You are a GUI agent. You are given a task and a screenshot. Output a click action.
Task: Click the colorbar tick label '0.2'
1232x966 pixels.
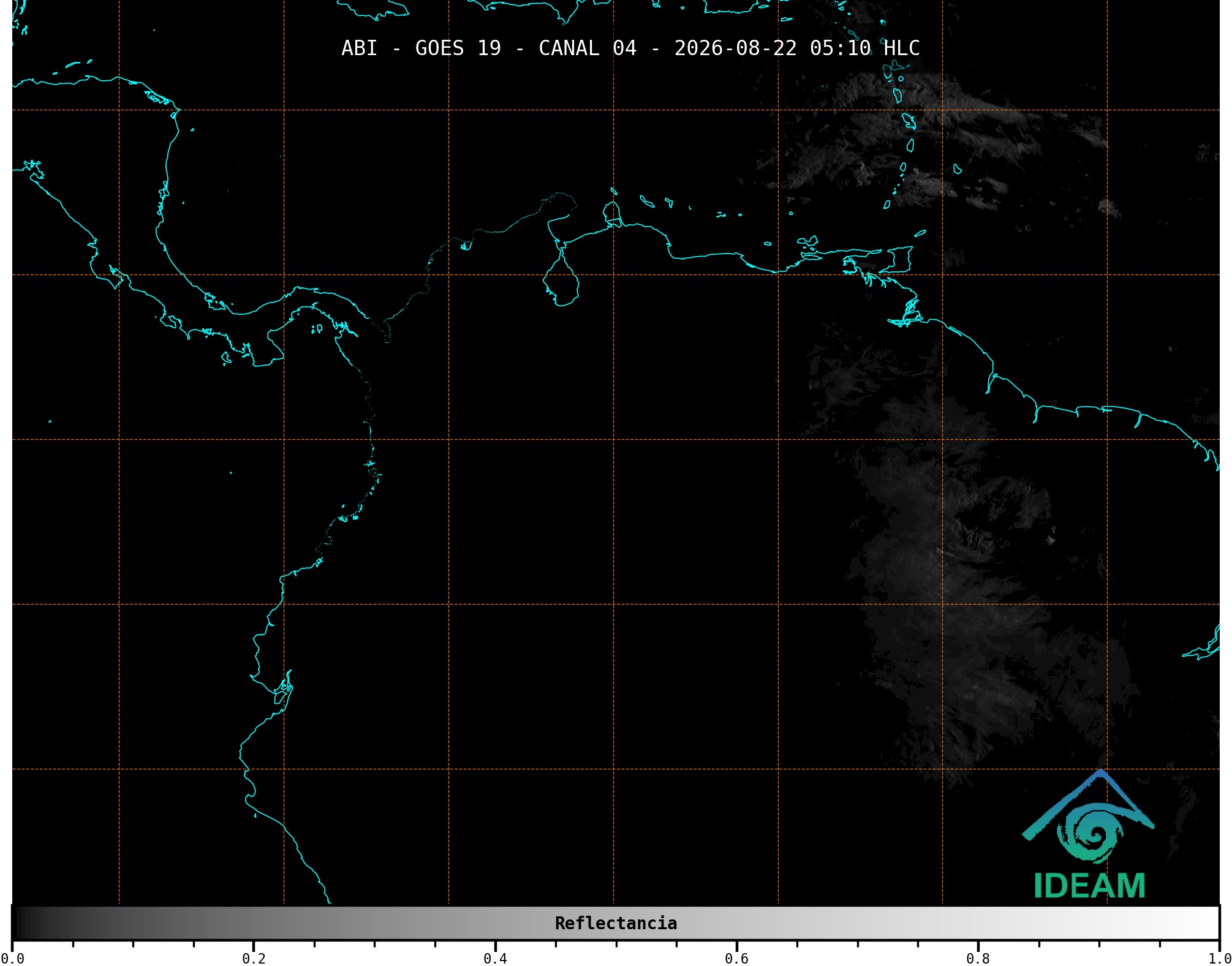click(254, 959)
